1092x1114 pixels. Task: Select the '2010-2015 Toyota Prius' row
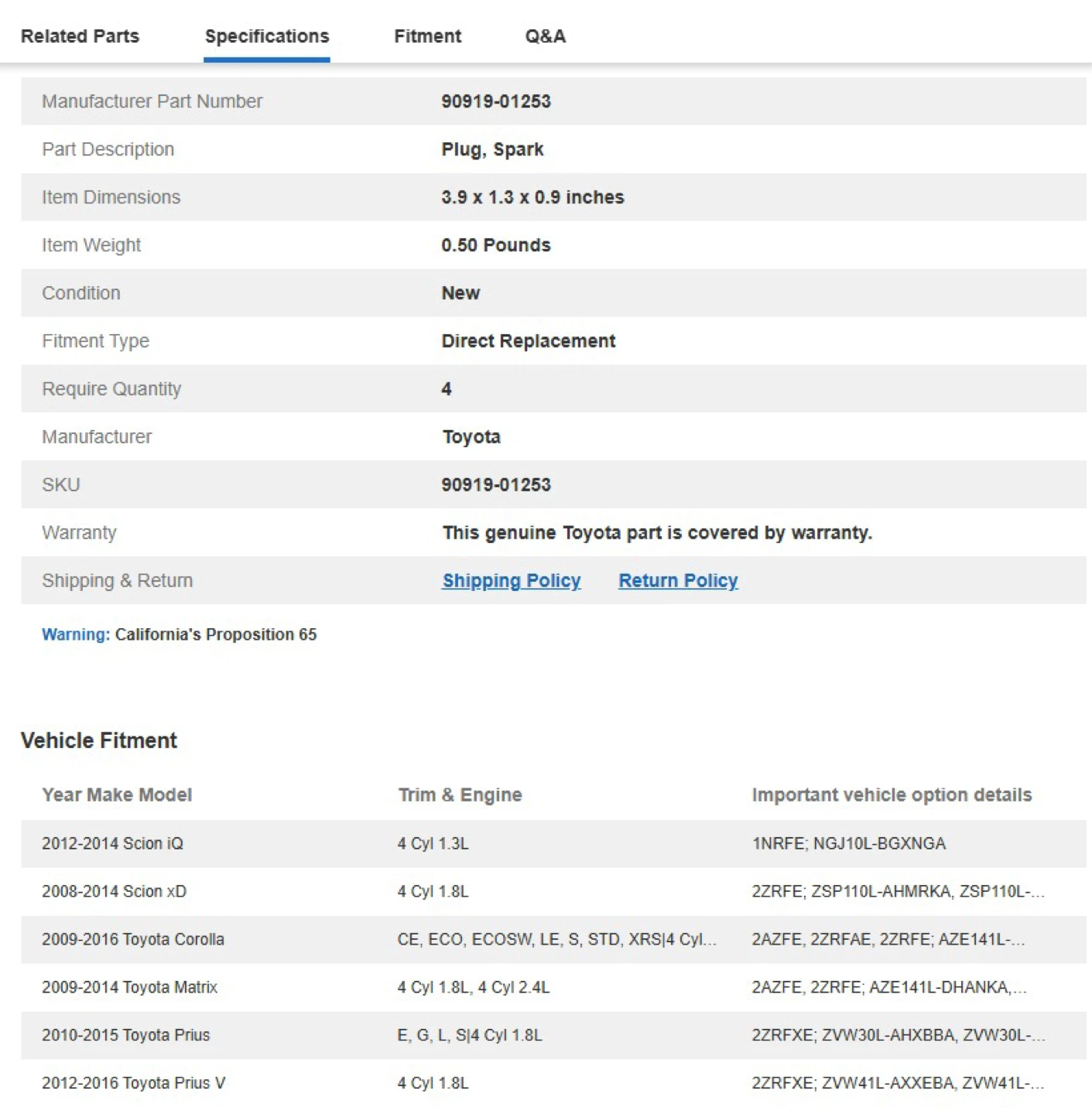point(553,1036)
